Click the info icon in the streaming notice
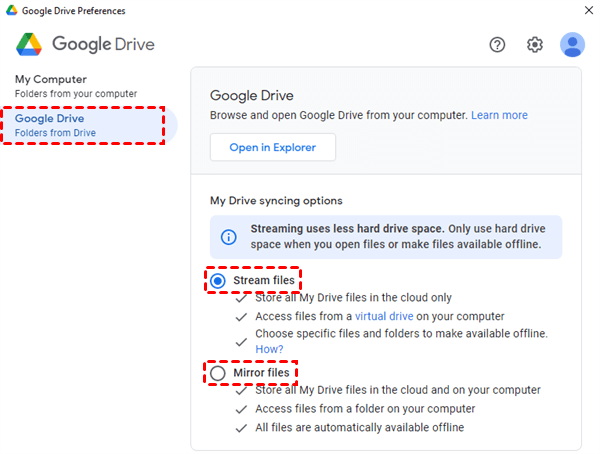This screenshot has width=600, height=454. click(x=229, y=237)
